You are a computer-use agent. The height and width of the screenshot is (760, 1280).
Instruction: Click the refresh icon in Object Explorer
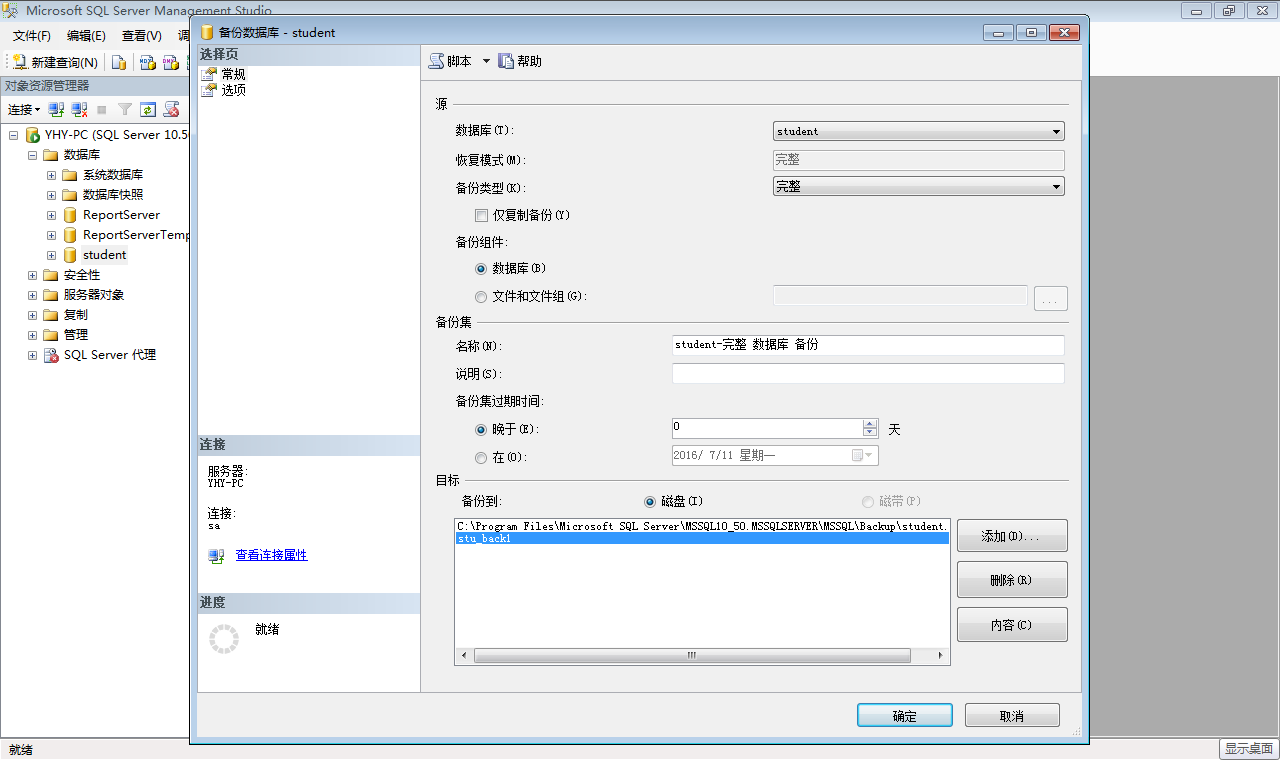tap(148, 109)
